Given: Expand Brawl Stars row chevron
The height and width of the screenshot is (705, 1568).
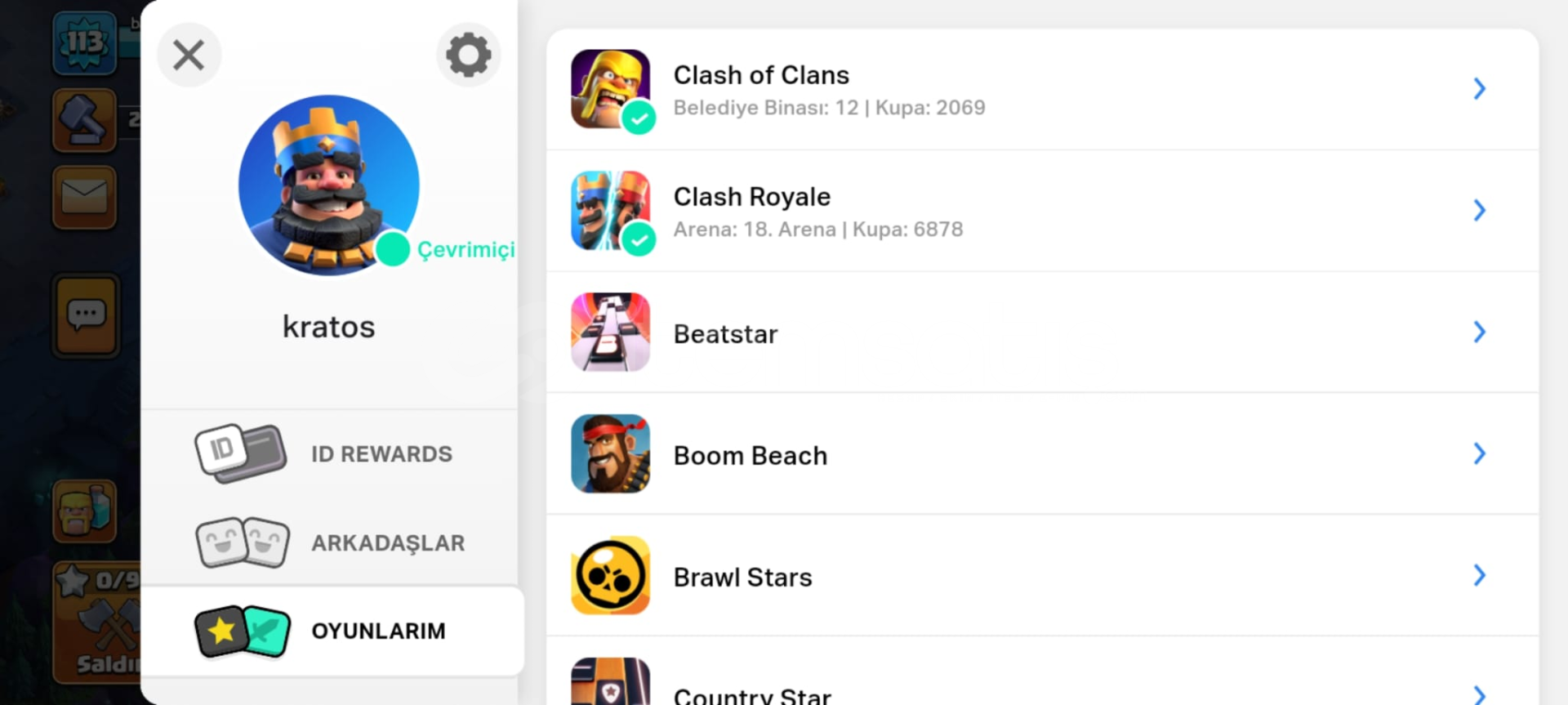Looking at the screenshot, I should coord(1479,576).
